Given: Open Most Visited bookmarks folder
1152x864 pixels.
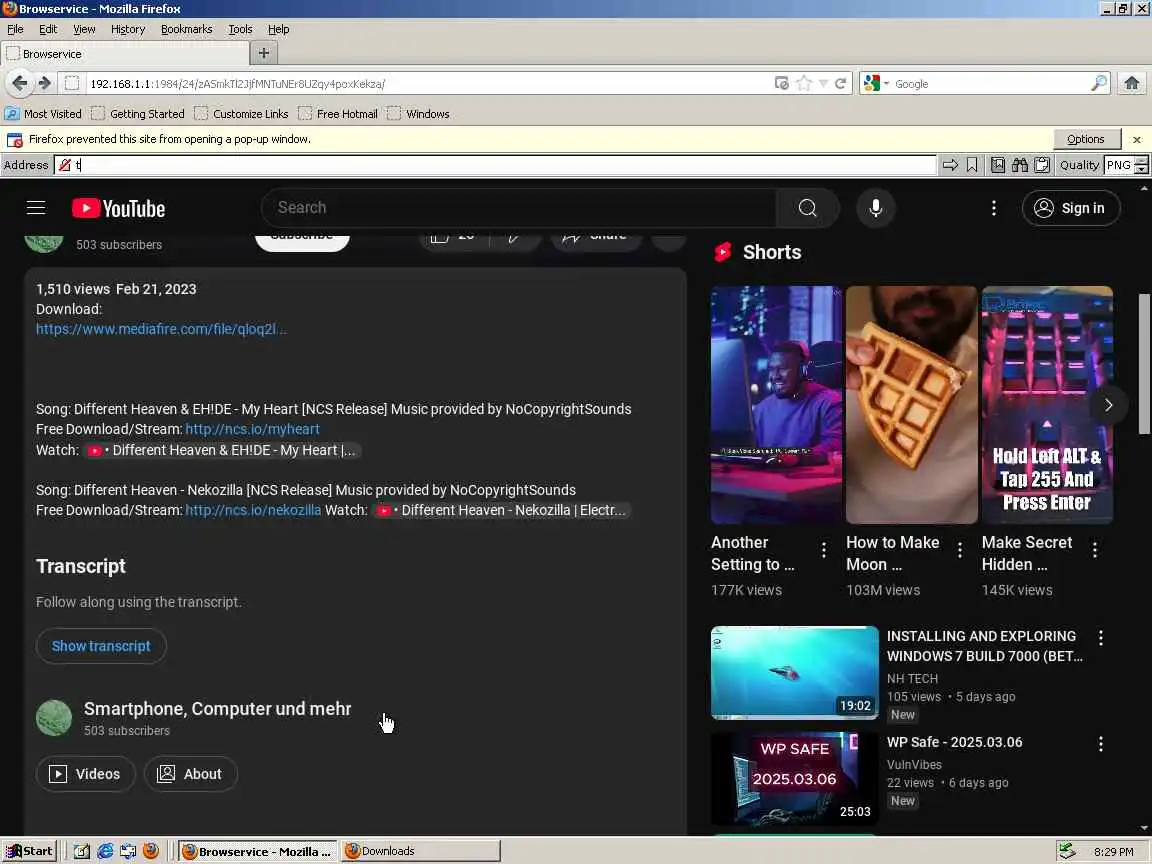Looking at the screenshot, I should pyautogui.click(x=43, y=114).
